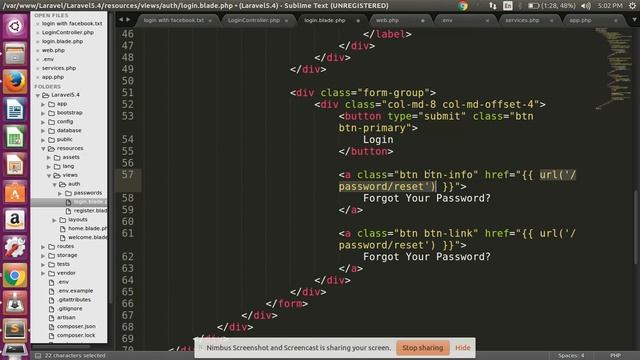This screenshot has height=360, width=640.
Task: Click Spaces: 4 indentation setting
Action: point(571,356)
